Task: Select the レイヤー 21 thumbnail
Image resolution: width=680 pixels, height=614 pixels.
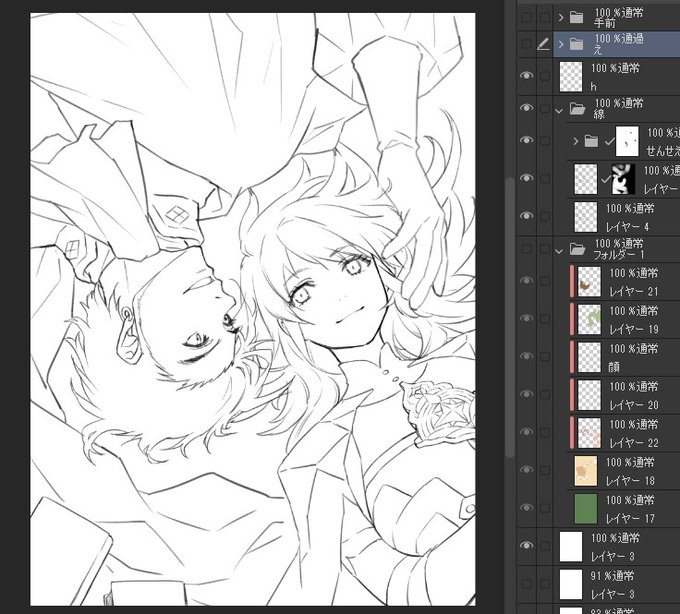Action: coord(589,281)
